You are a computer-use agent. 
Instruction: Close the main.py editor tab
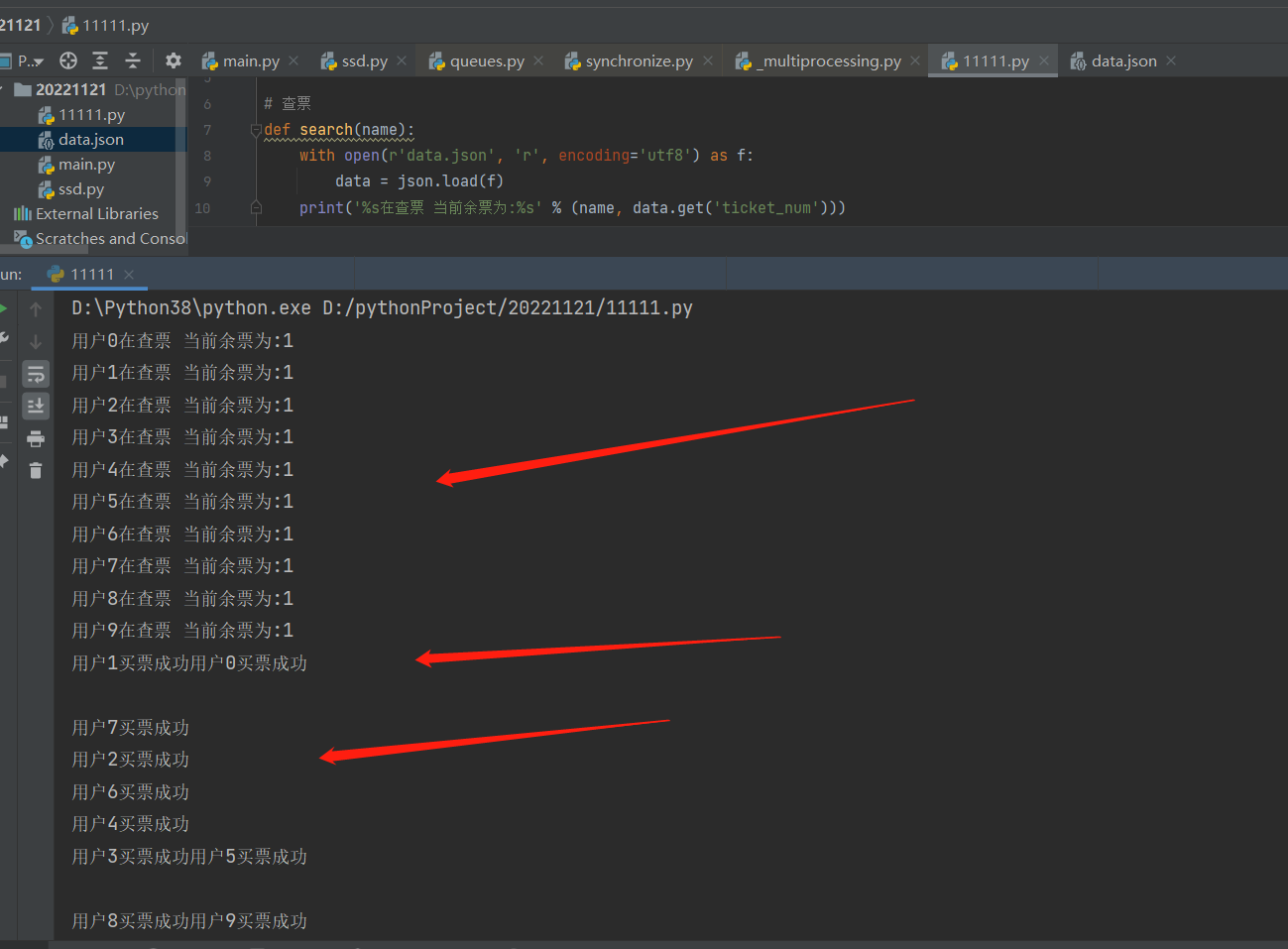click(293, 60)
